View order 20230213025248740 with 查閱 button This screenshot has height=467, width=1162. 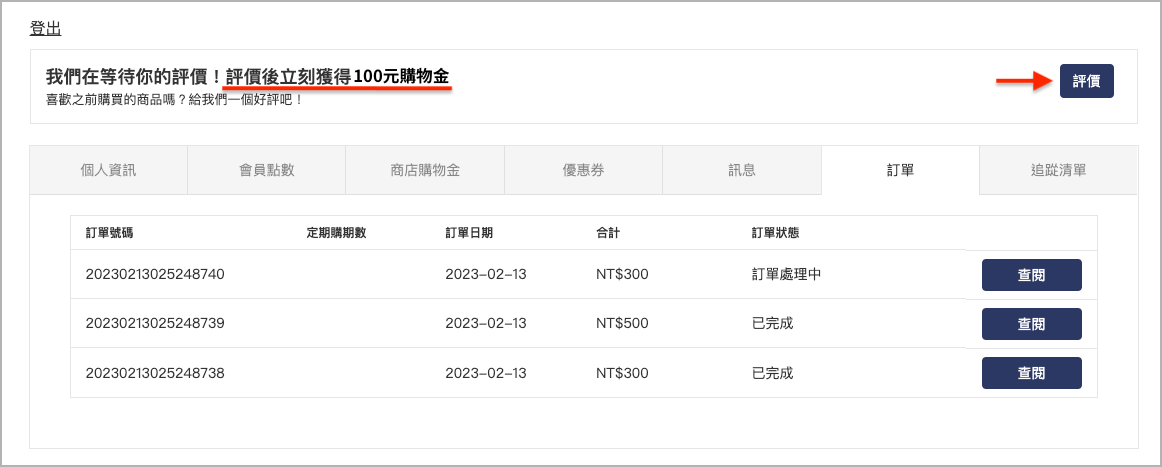[1031, 275]
